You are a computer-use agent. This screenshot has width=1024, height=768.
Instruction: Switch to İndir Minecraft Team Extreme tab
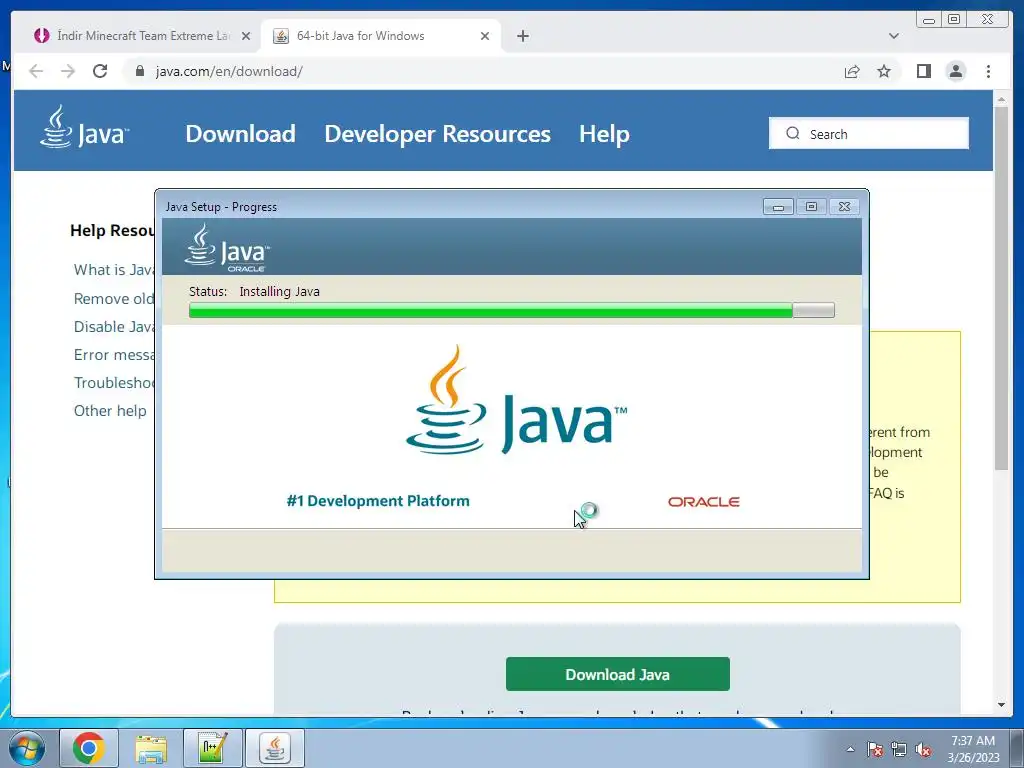pos(142,36)
